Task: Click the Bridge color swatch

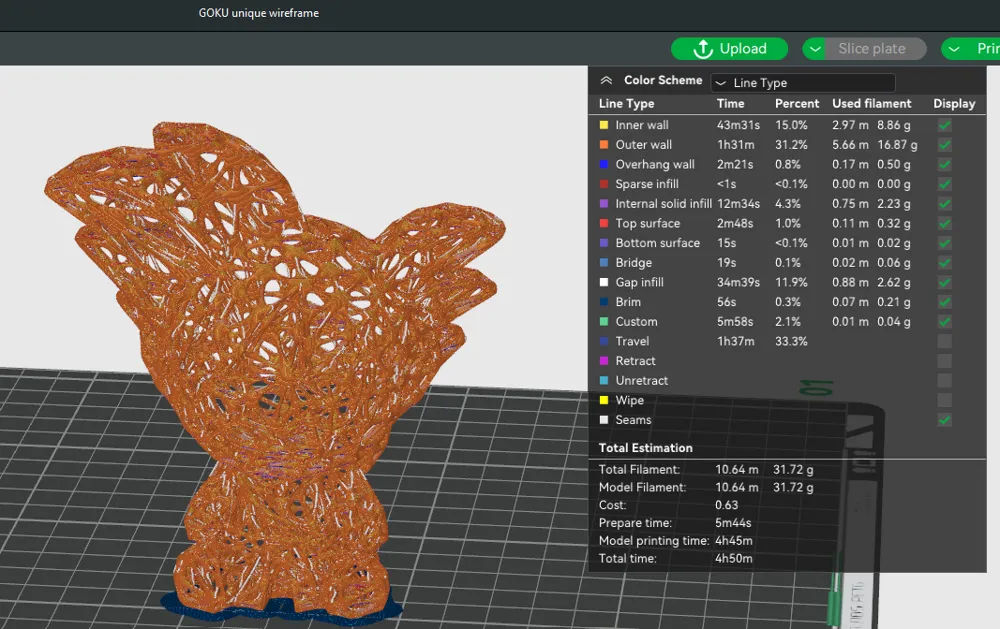Action: (604, 263)
